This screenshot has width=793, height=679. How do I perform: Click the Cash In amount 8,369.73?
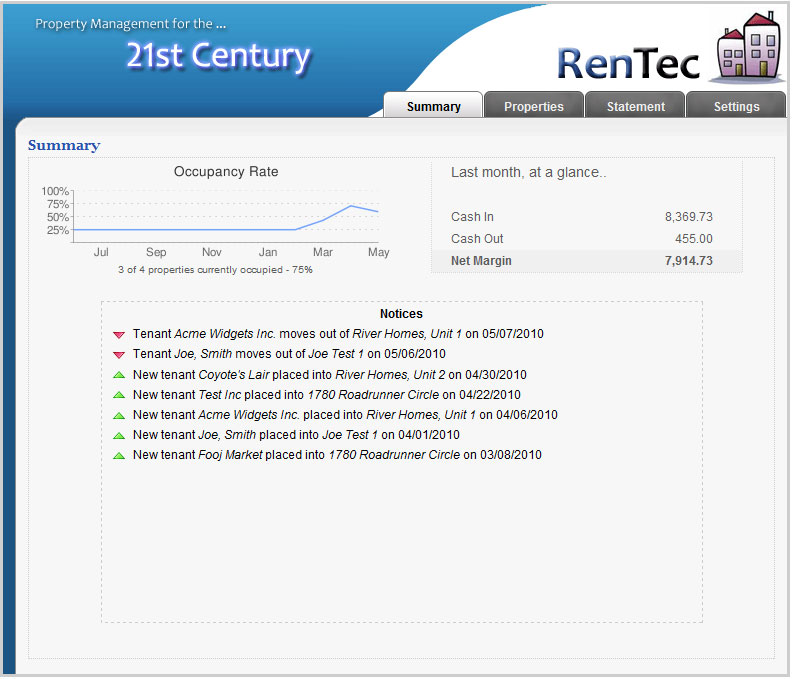(x=688, y=217)
